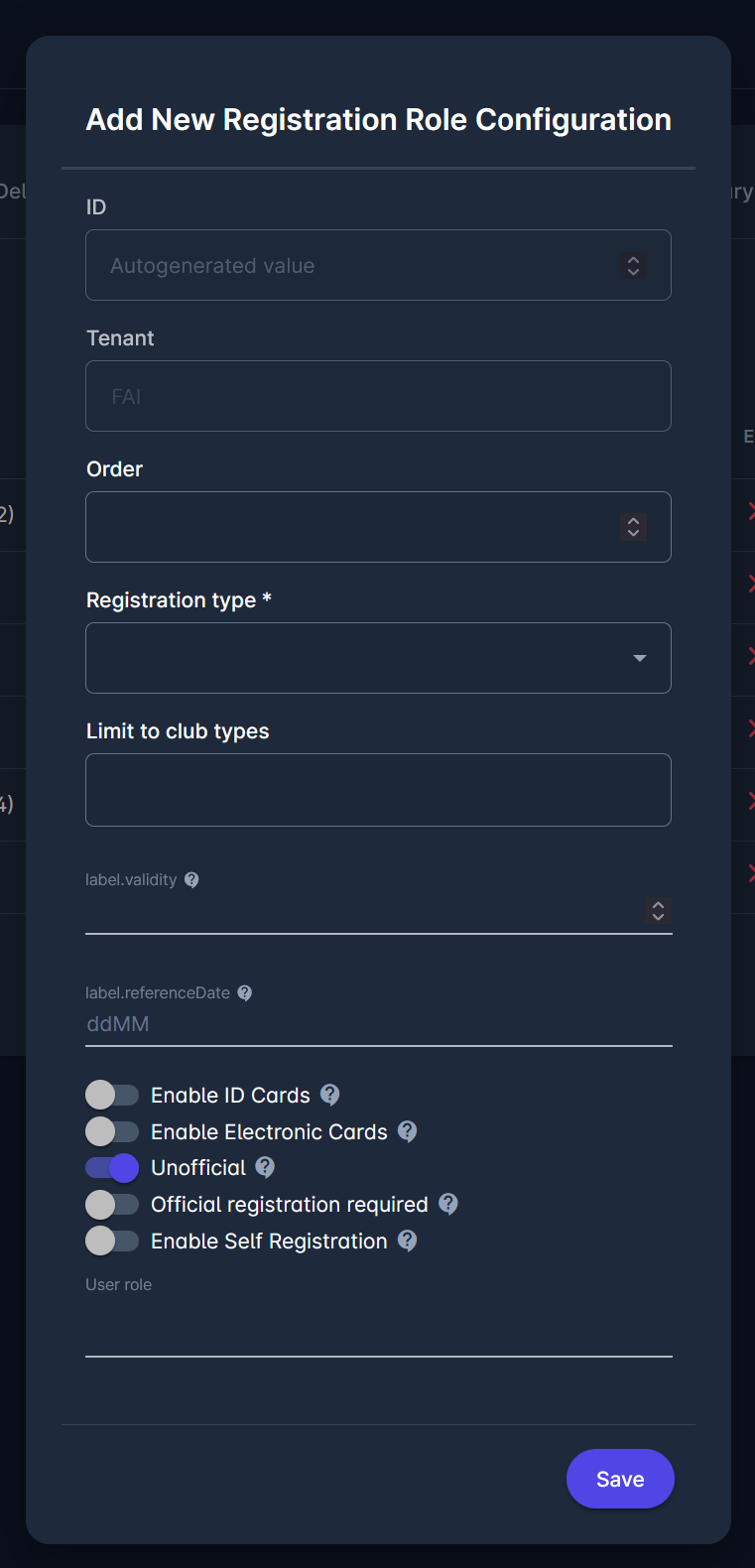This screenshot has height=1568, width=755.
Task: Open the help tooltip for Enable ID Cards
Action: (328, 1095)
